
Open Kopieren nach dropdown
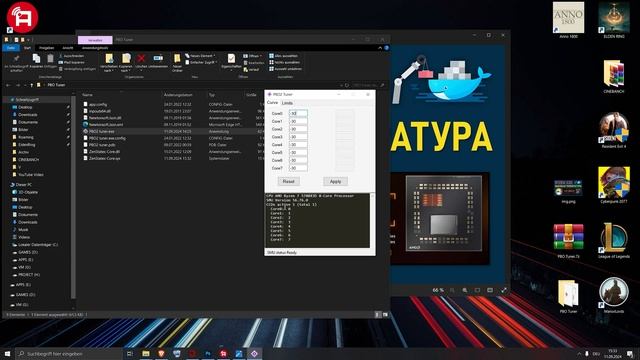click(x=126, y=62)
